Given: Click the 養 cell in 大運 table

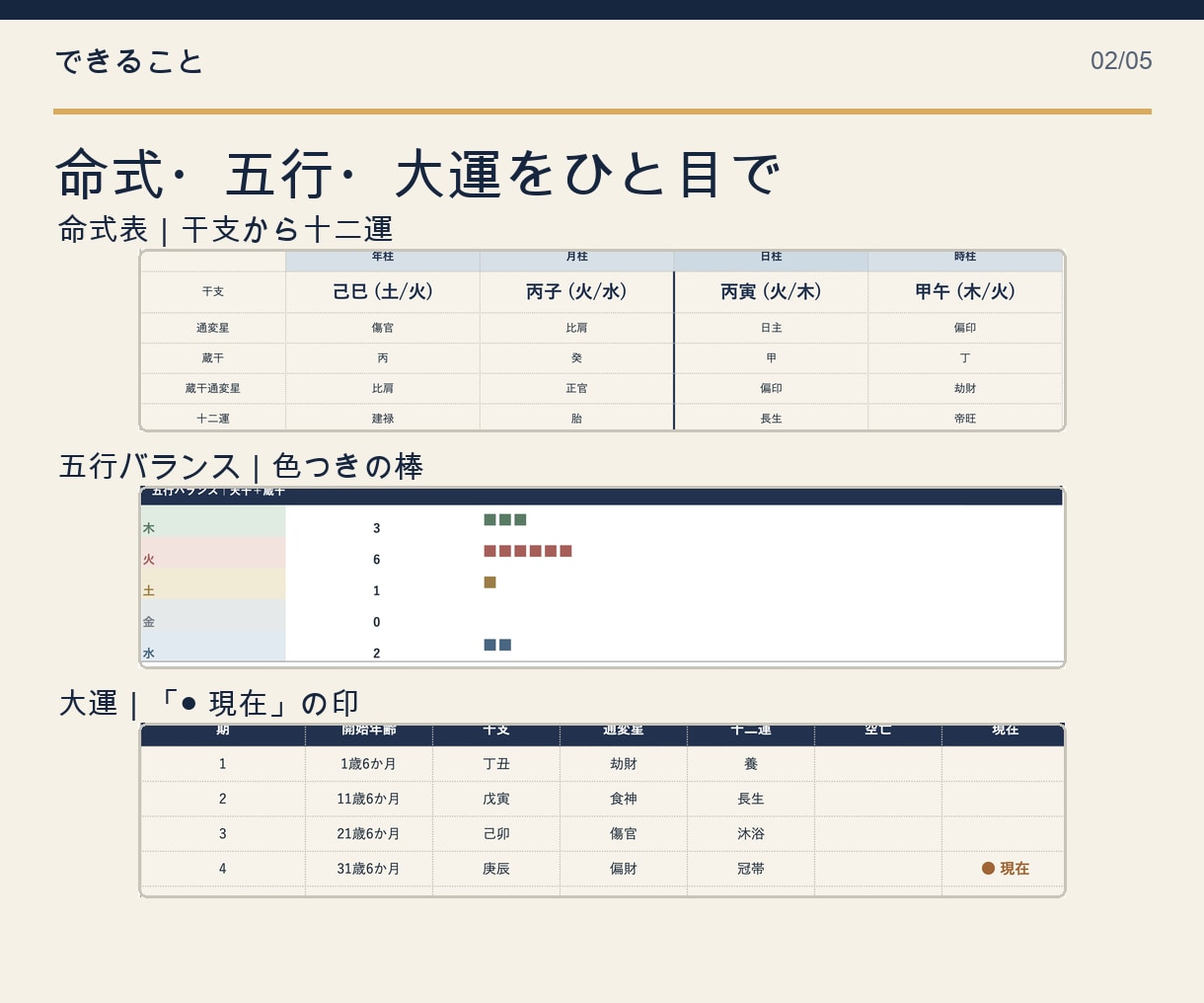Looking at the screenshot, I should 751,764.
